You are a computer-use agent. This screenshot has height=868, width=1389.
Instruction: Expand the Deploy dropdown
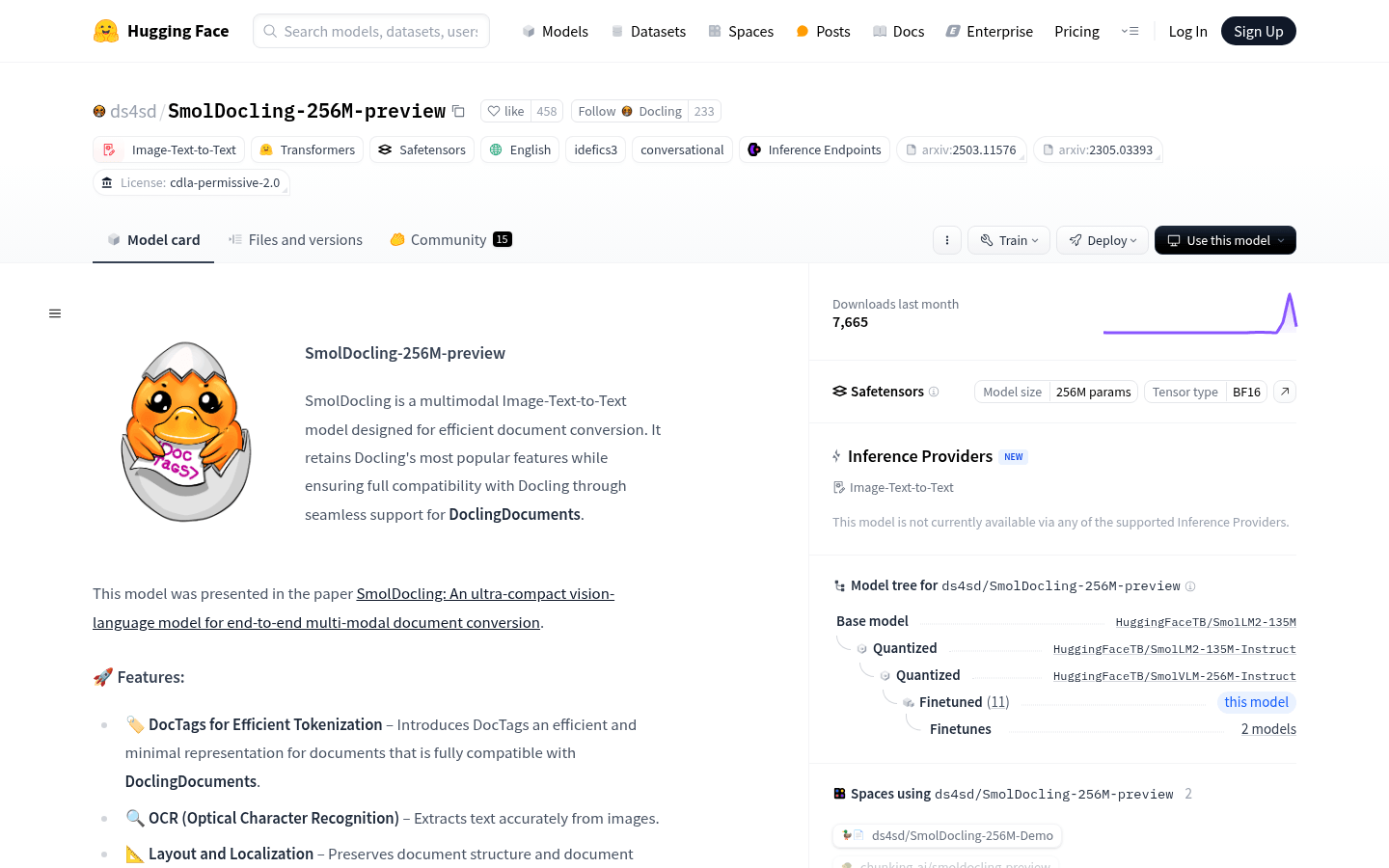[1103, 240]
